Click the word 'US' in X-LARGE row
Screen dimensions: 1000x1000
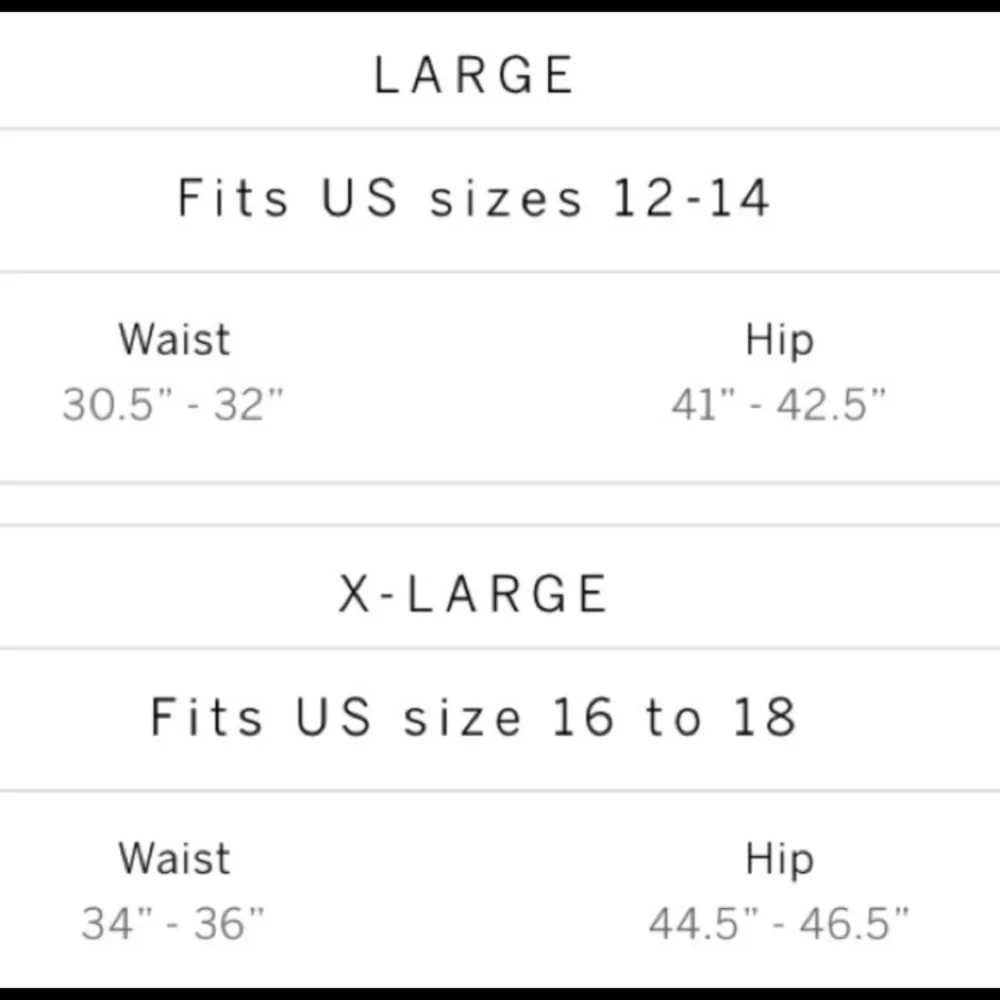coord(334,717)
